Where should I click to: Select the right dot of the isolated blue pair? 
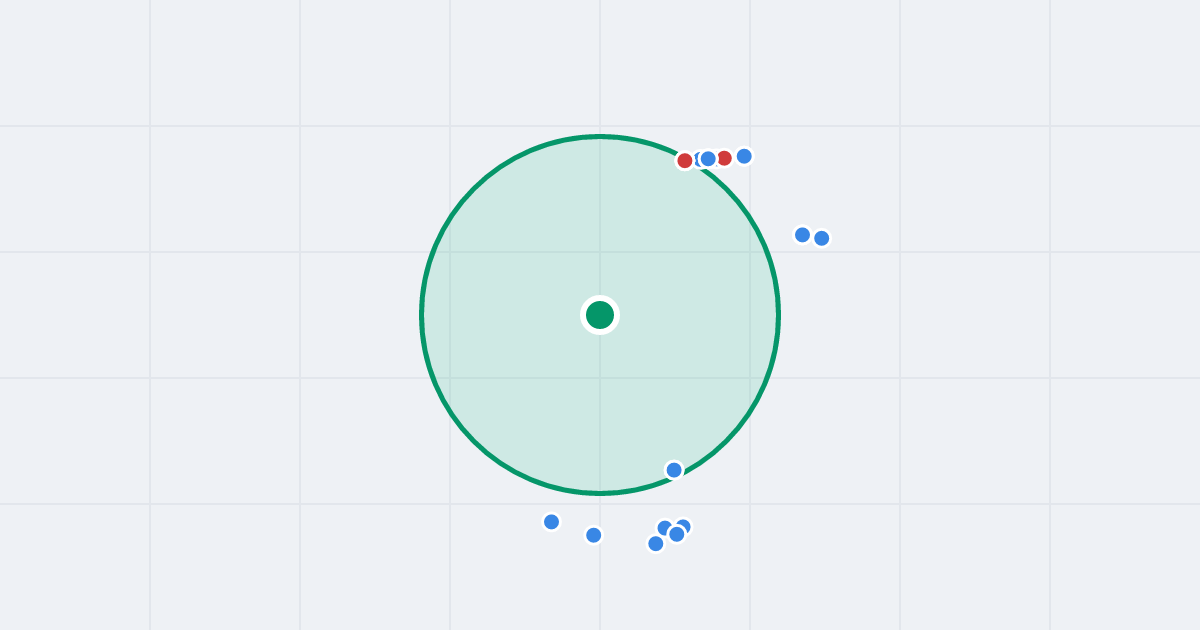click(821, 238)
